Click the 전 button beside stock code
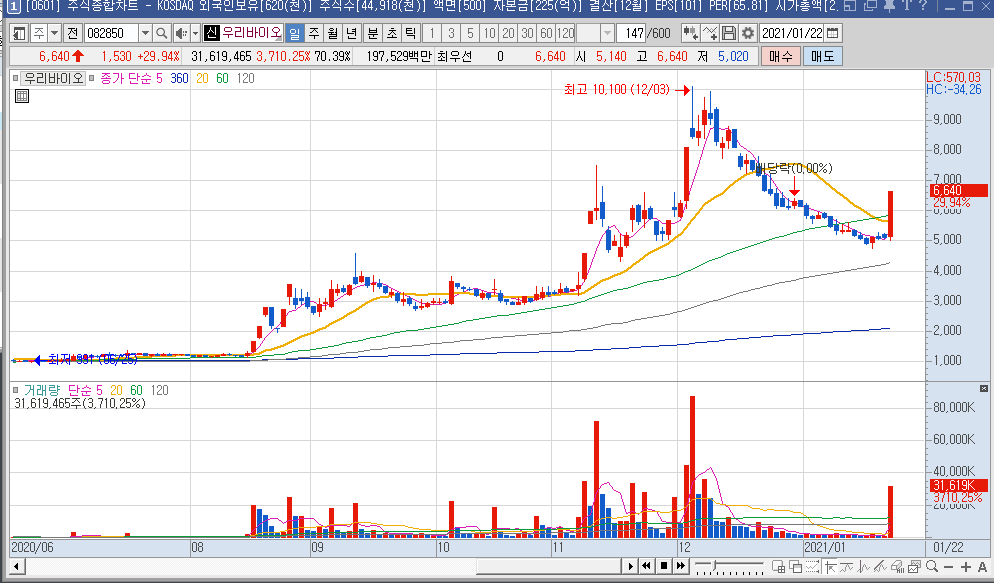 (72, 33)
